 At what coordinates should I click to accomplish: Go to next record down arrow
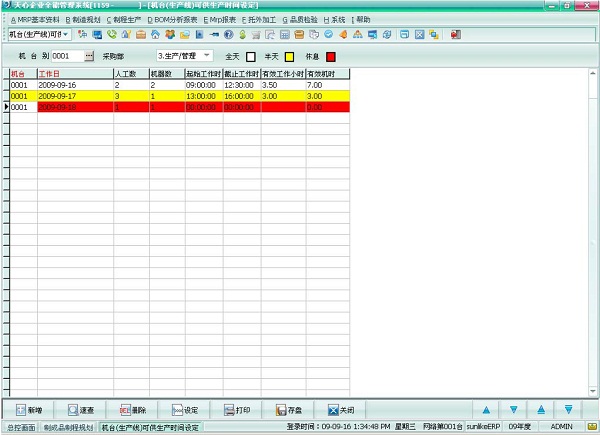(514, 410)
